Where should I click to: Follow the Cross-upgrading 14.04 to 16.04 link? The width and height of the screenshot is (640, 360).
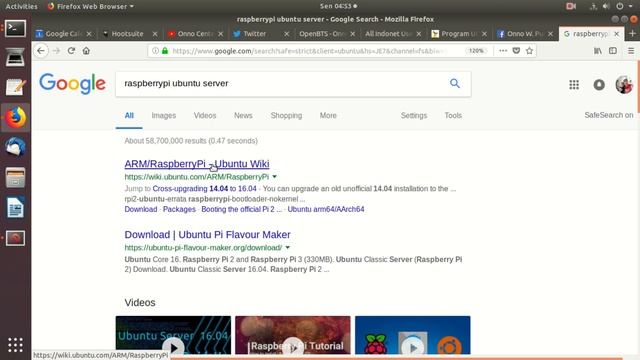(204, 189)
